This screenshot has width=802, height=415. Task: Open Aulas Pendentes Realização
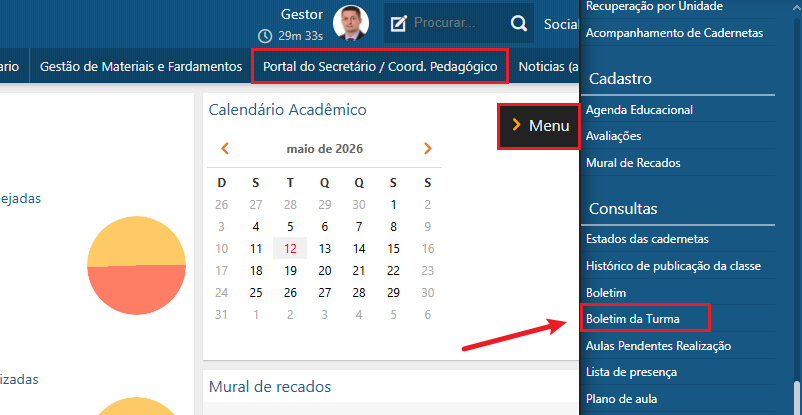pyautogui.click(x=658, y=346)
